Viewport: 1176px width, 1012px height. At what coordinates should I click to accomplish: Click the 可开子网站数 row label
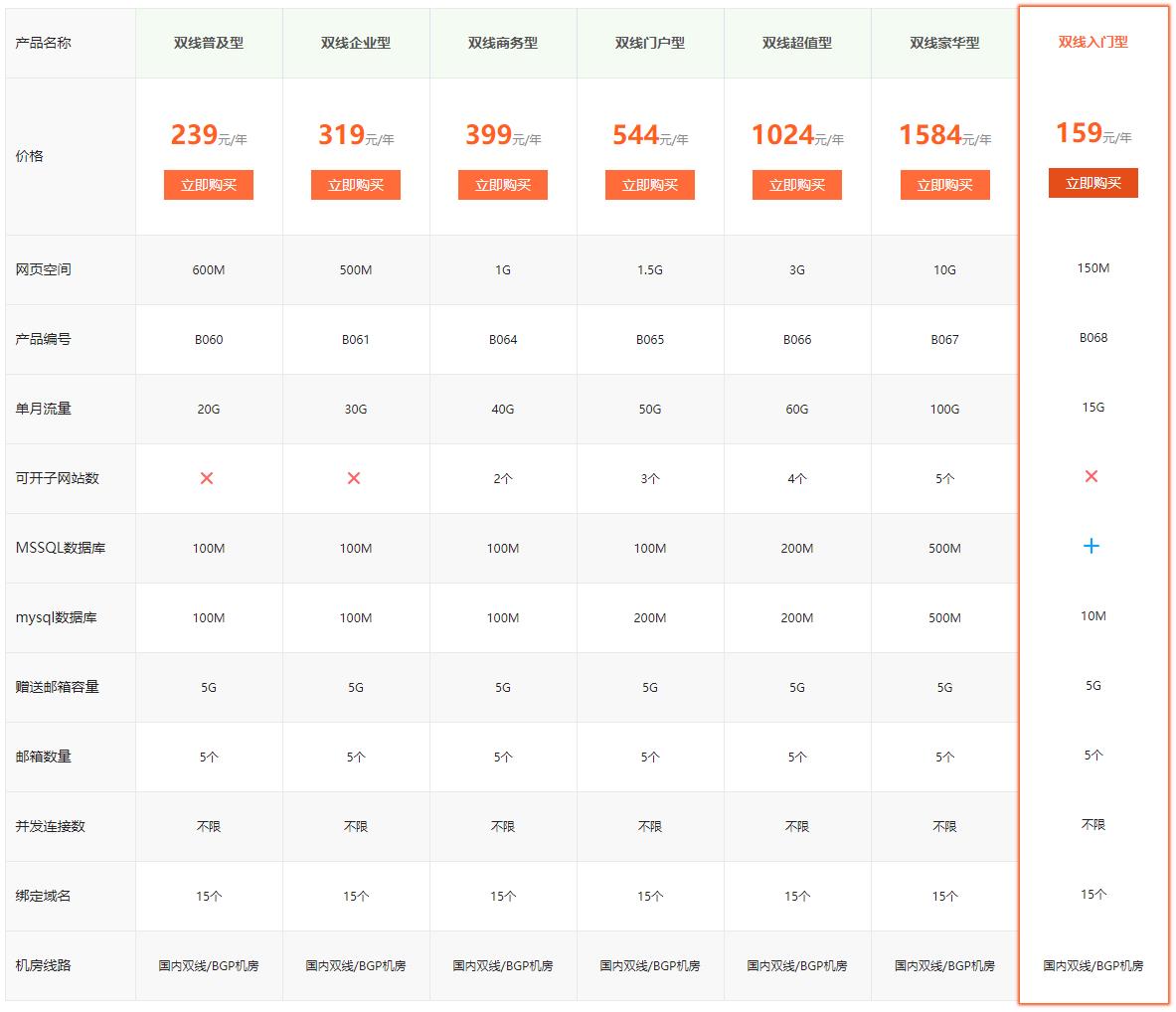tap(57, 478)
